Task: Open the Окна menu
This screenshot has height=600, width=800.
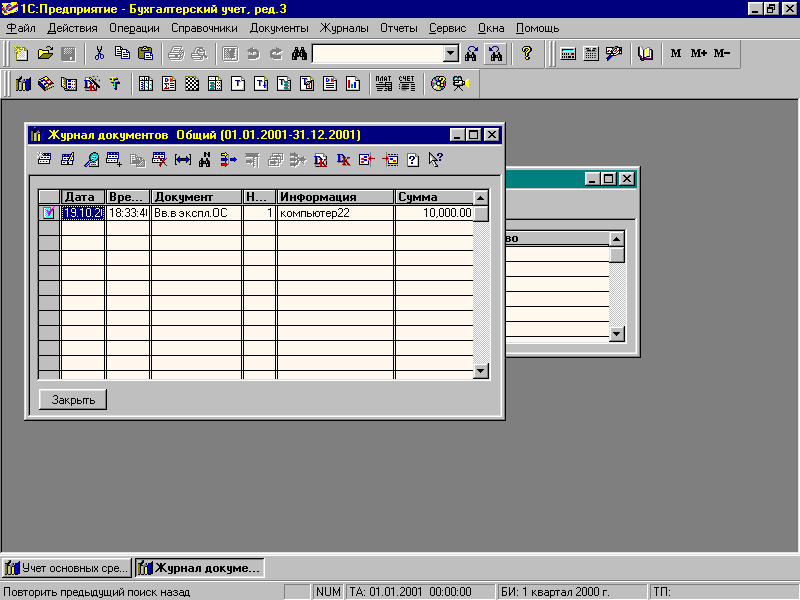Action: pyautogui.click(x=491, y=28)
